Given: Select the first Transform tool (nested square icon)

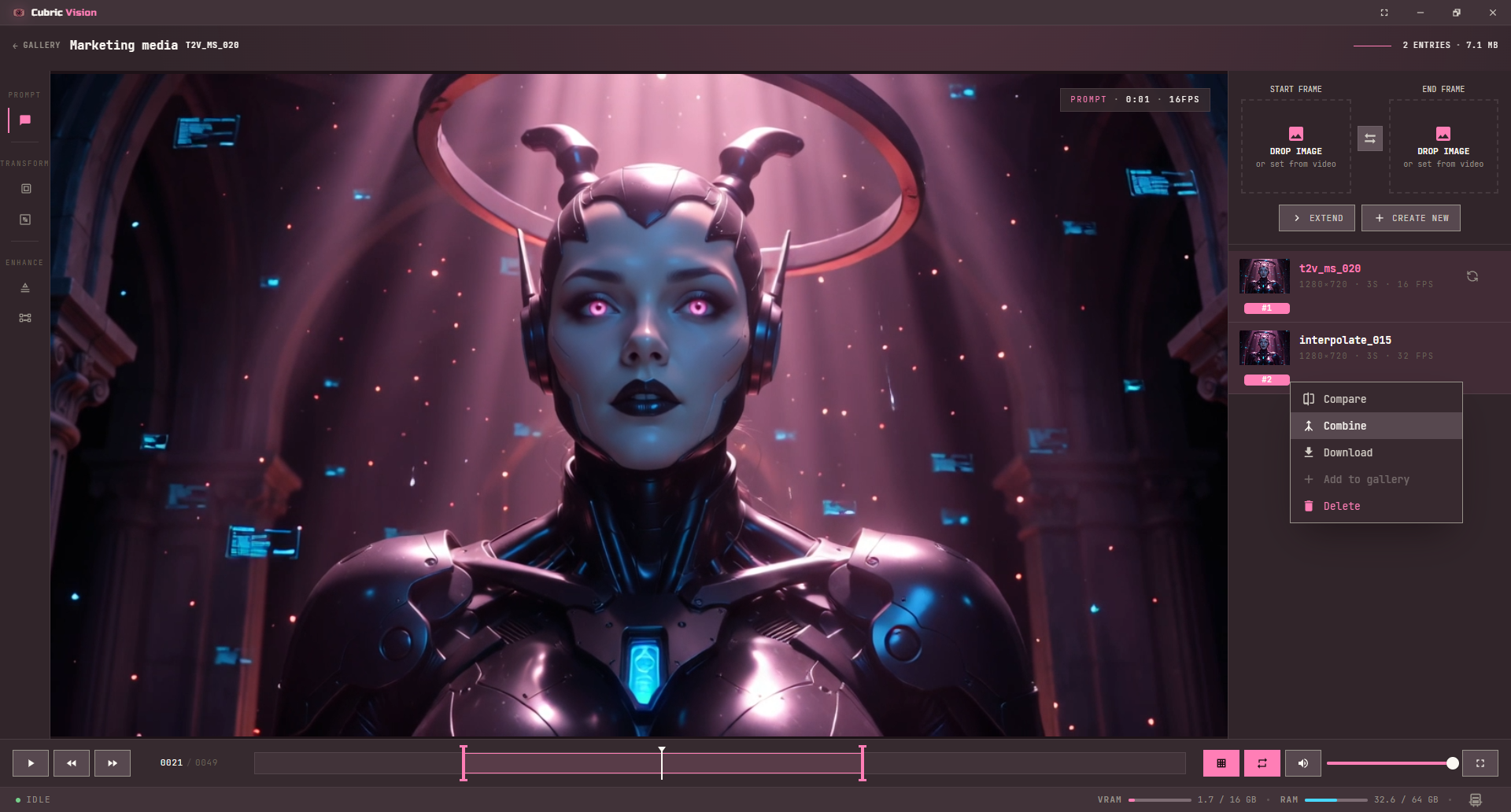Looking at the screenshot, I should (x=25, y=189).
